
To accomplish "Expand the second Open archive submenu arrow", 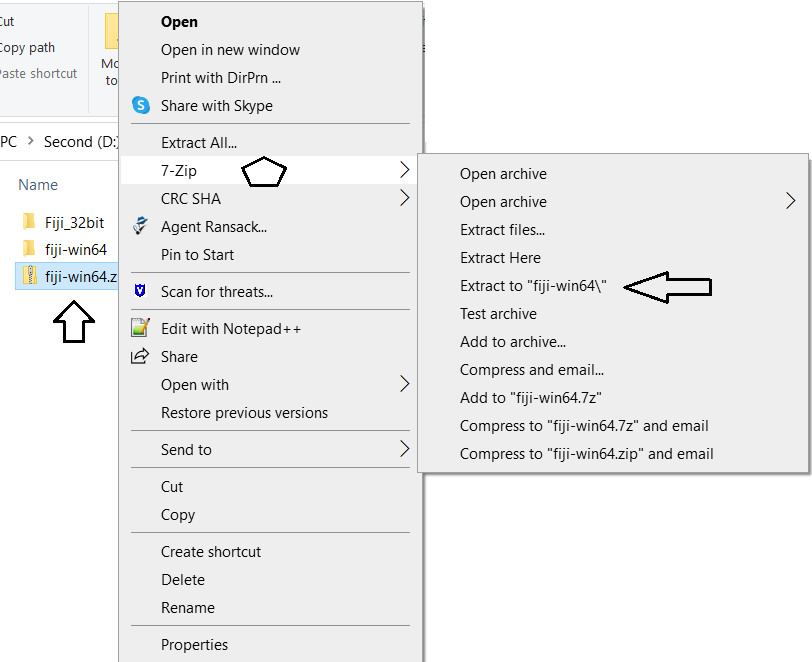I will point(790,201).
